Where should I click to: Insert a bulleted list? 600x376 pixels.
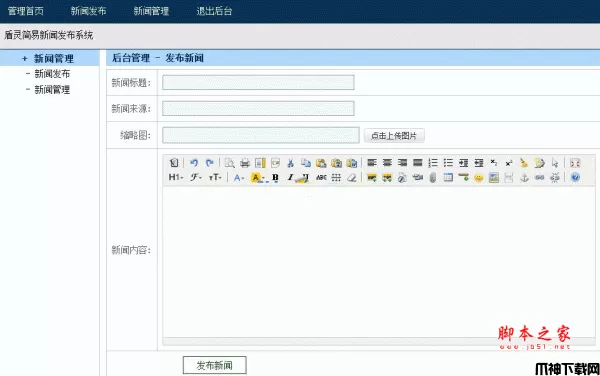coord(448,163)
